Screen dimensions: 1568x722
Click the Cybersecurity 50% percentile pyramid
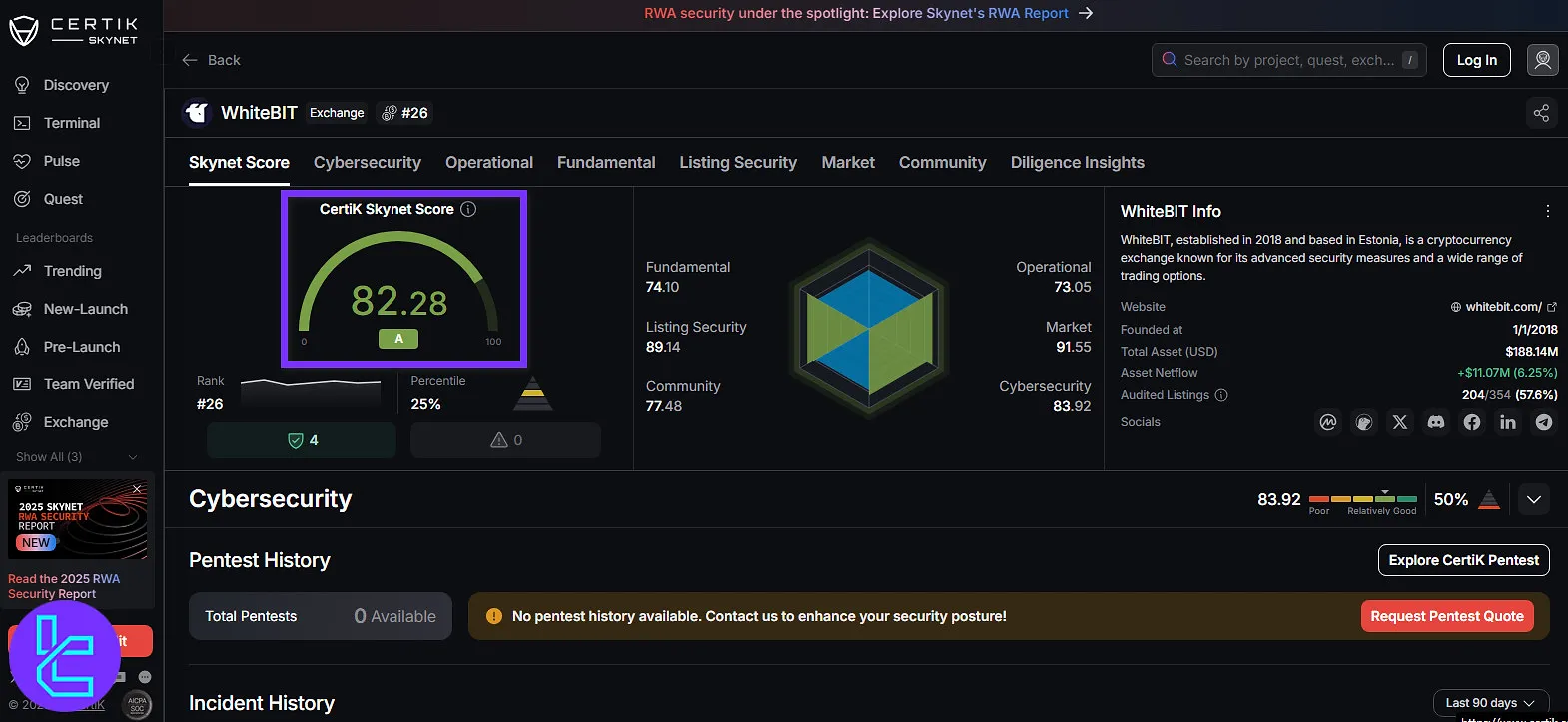pos(1489,499)
